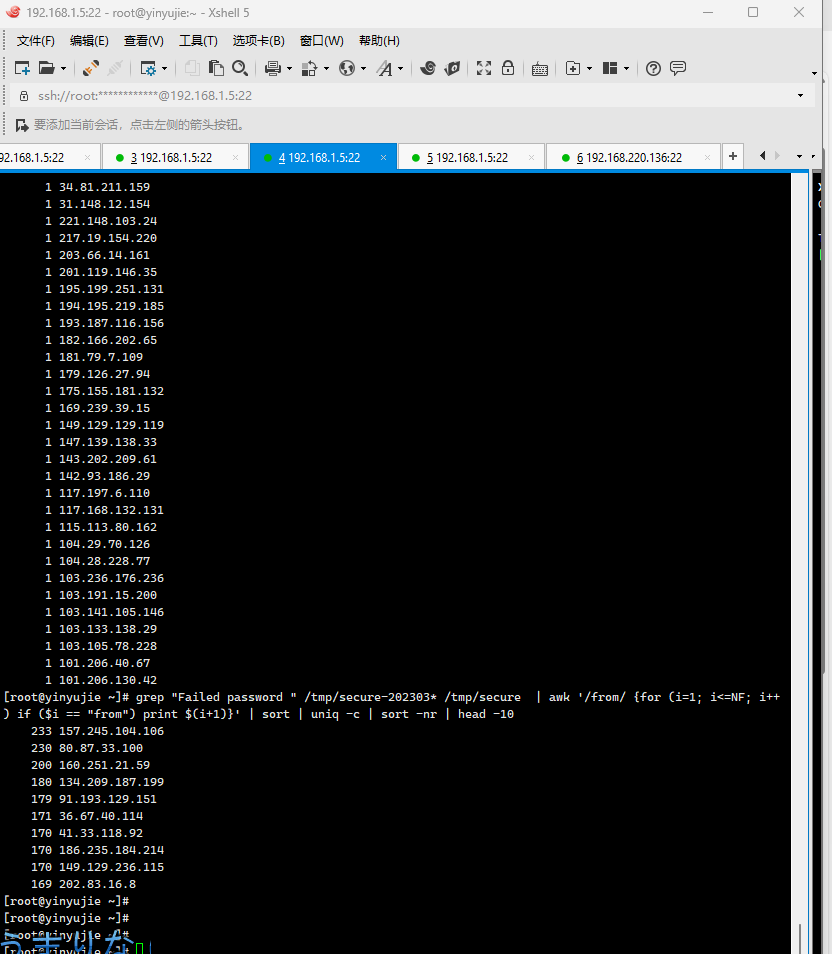Click IP 157.245.104.106 in output
Viewport: 832px width, 954px height.
tap(111, 731)
